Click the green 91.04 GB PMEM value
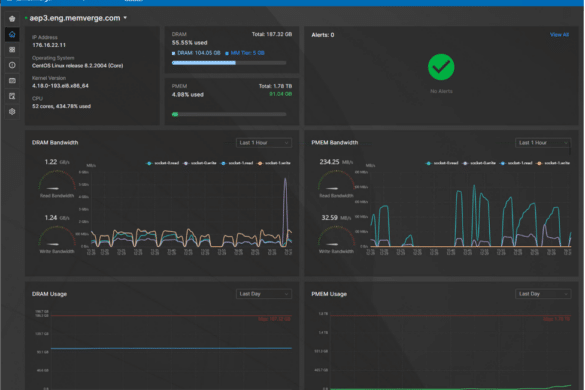The image size is (585, 390). (x=281, y=94)
